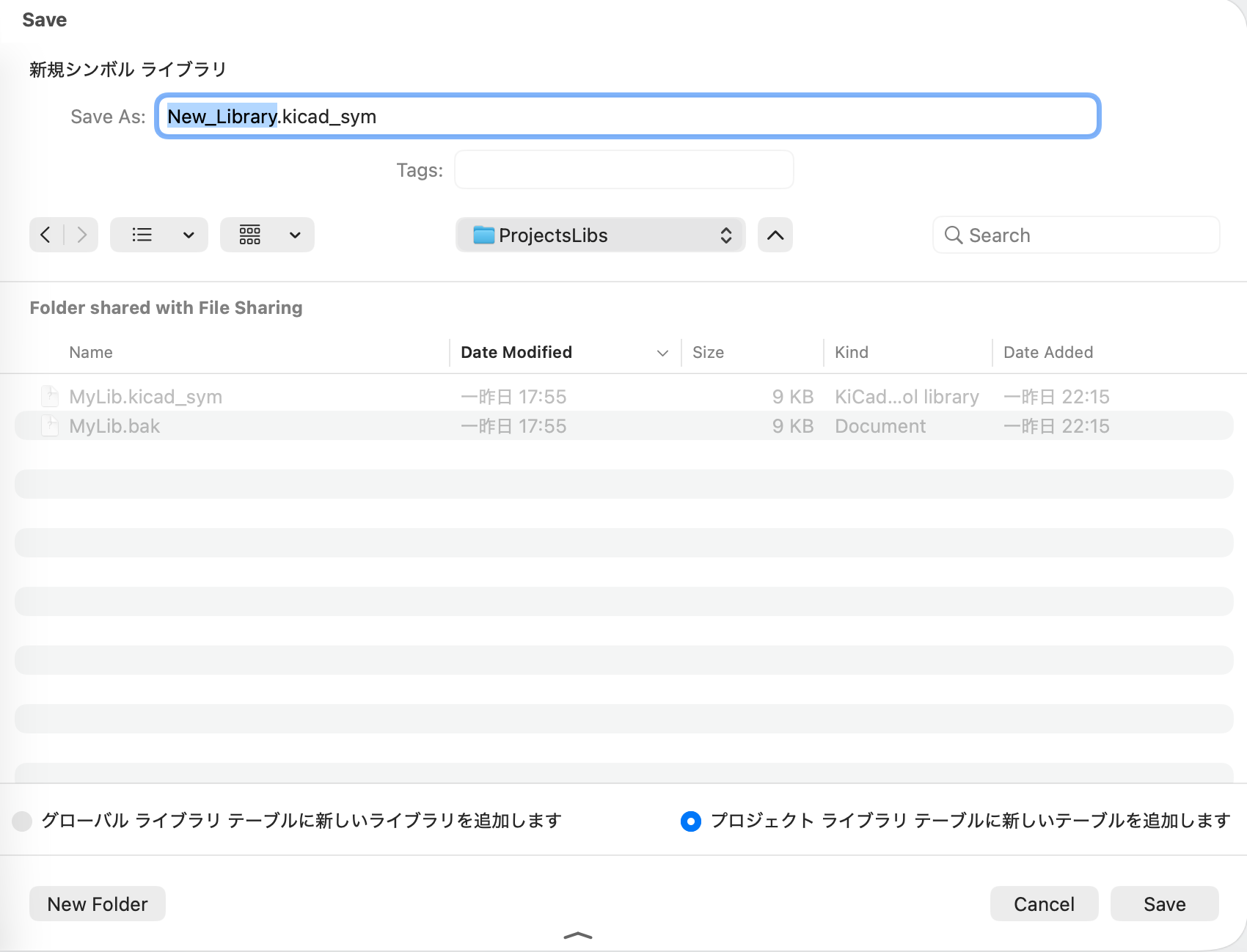Select the グローバル ライブラリ テーブル radio button
1247x952 pixels.
[22, 821]
